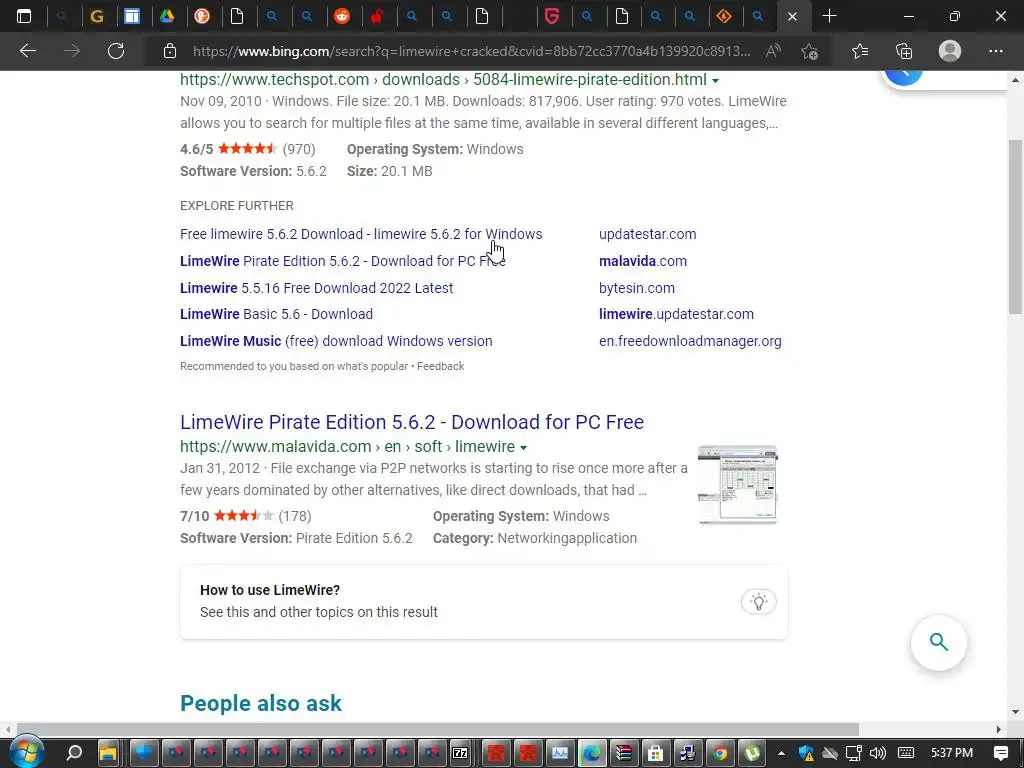The image size is (1024, 768).
Task: Open the updatestar.com link
Action: tap(647, 234)
